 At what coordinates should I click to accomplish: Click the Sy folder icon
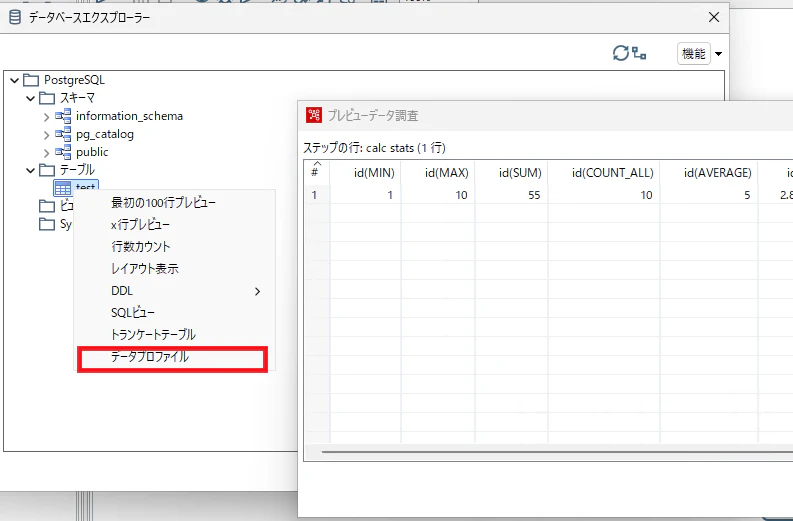pos(47,224)
